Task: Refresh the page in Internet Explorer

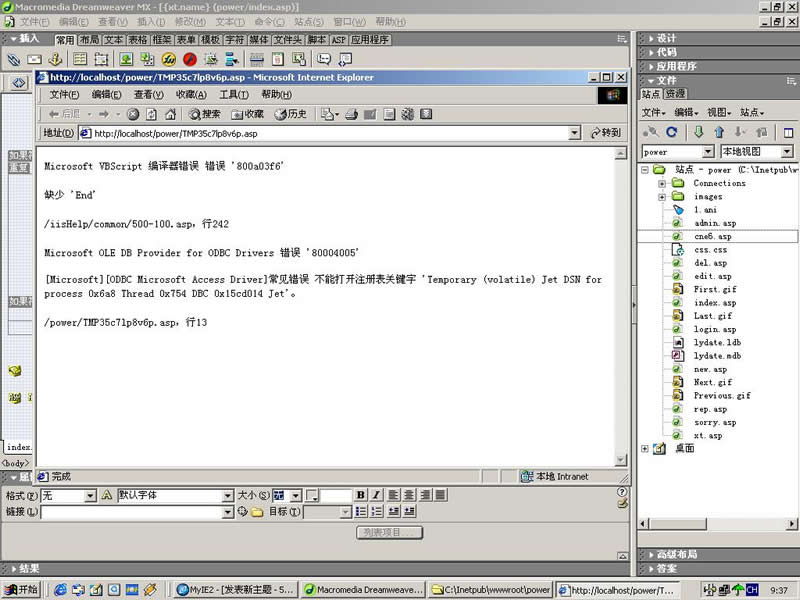Action: click(x=152, y=114)
